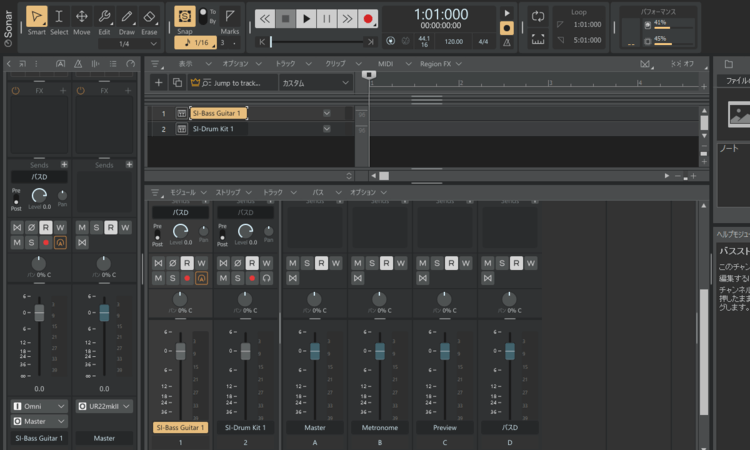
Task: Open the カスタム track control dropdown
Action: [x=314, y=82]
